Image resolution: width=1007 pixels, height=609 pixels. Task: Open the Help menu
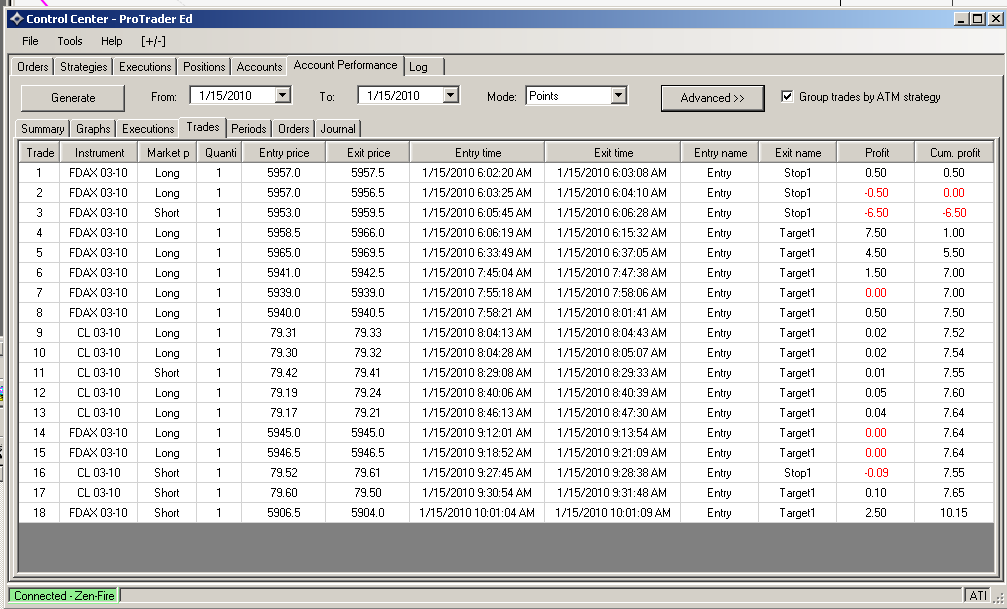click(112, 41)
